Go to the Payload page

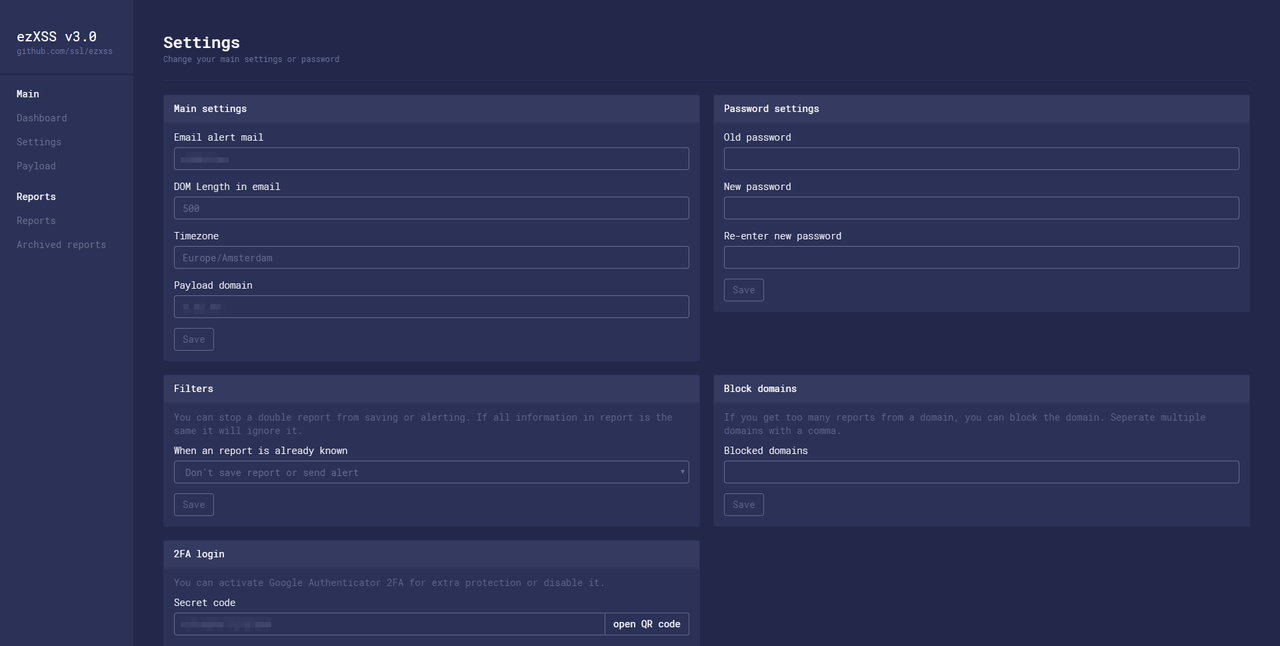pos(36,166)
